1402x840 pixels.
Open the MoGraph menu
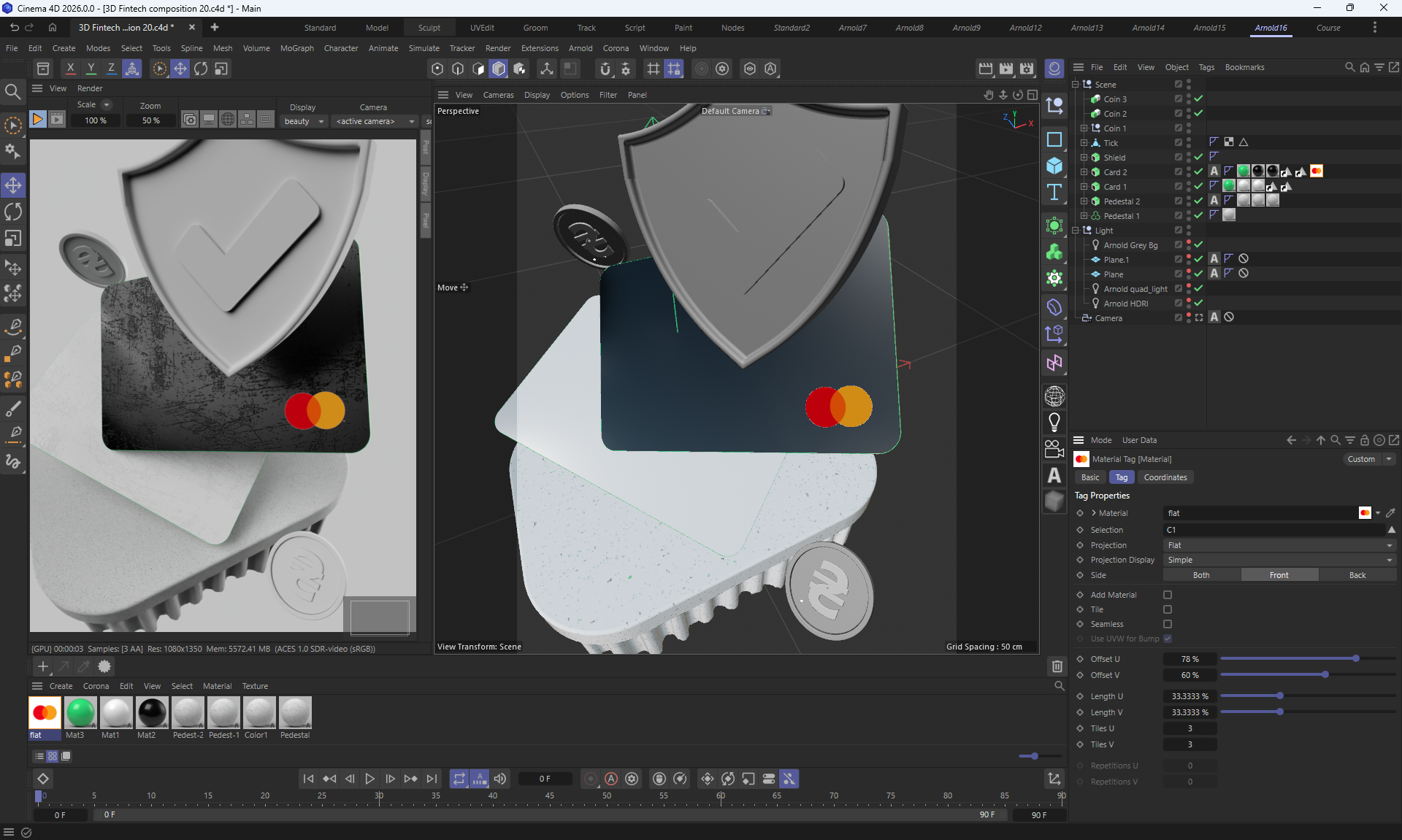[296, 48]
